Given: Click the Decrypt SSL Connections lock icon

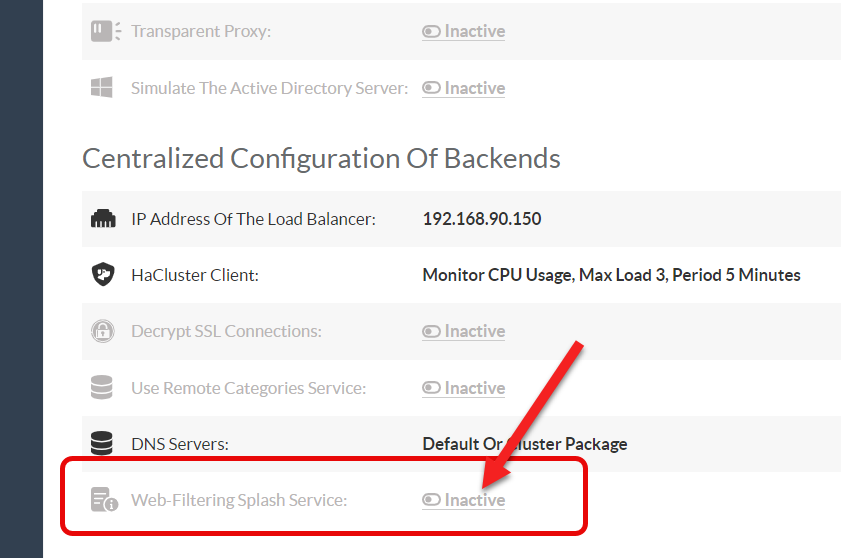Looking at the screenshot, I should coord(102,331).
